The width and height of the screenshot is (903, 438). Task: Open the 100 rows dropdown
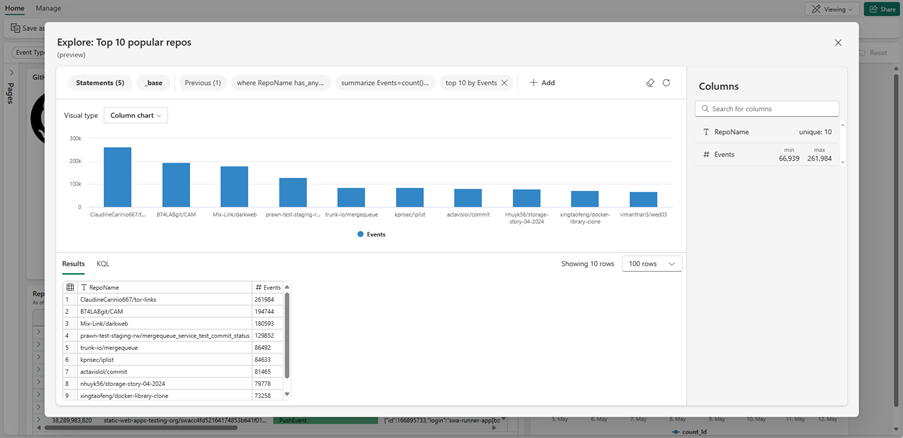coord(652,264)
